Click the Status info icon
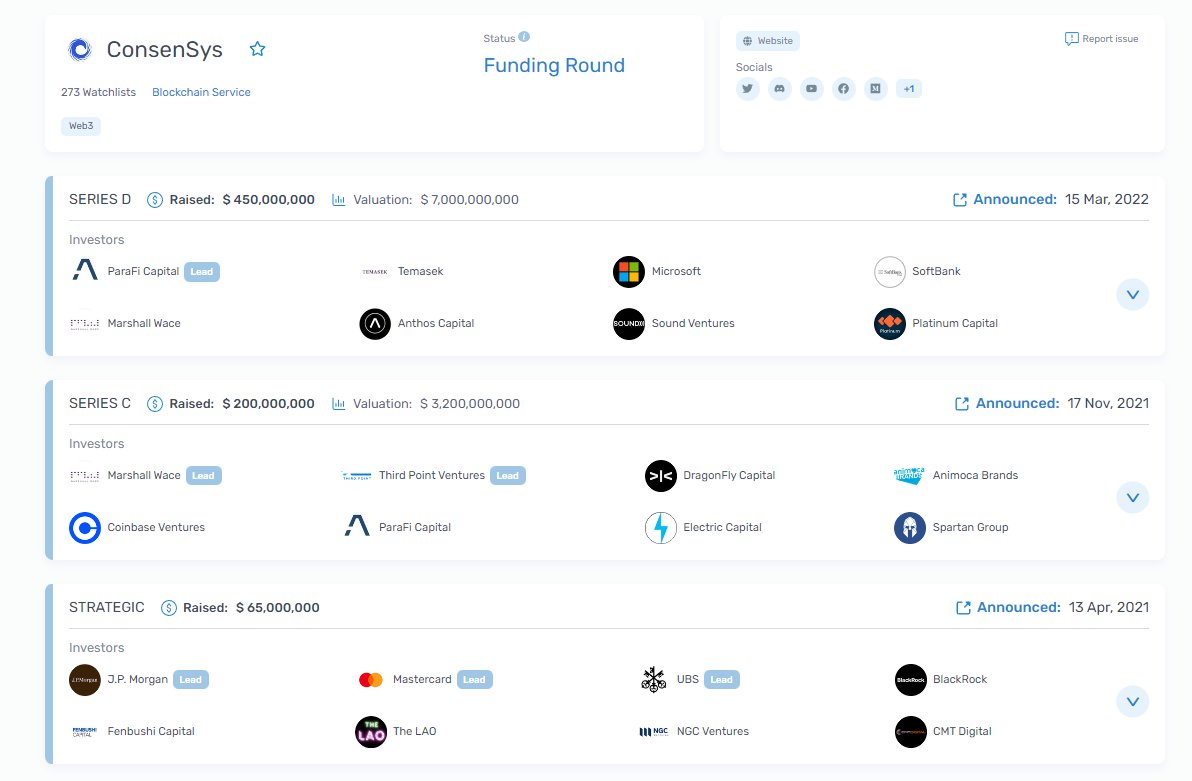Image resolution: width=1192 pixels, height=781 pixels. pos(525,37)
